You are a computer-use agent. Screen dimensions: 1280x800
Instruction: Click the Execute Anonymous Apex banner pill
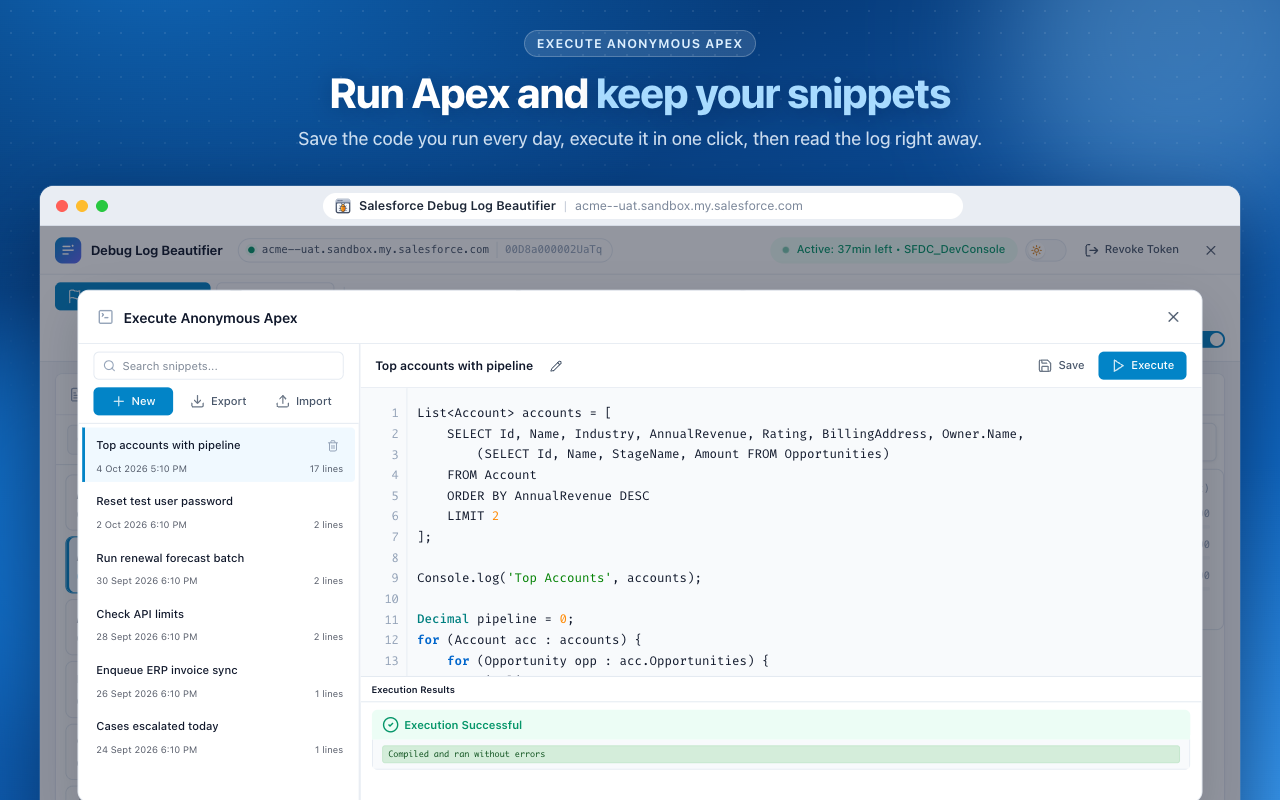[x=640, y=43]
